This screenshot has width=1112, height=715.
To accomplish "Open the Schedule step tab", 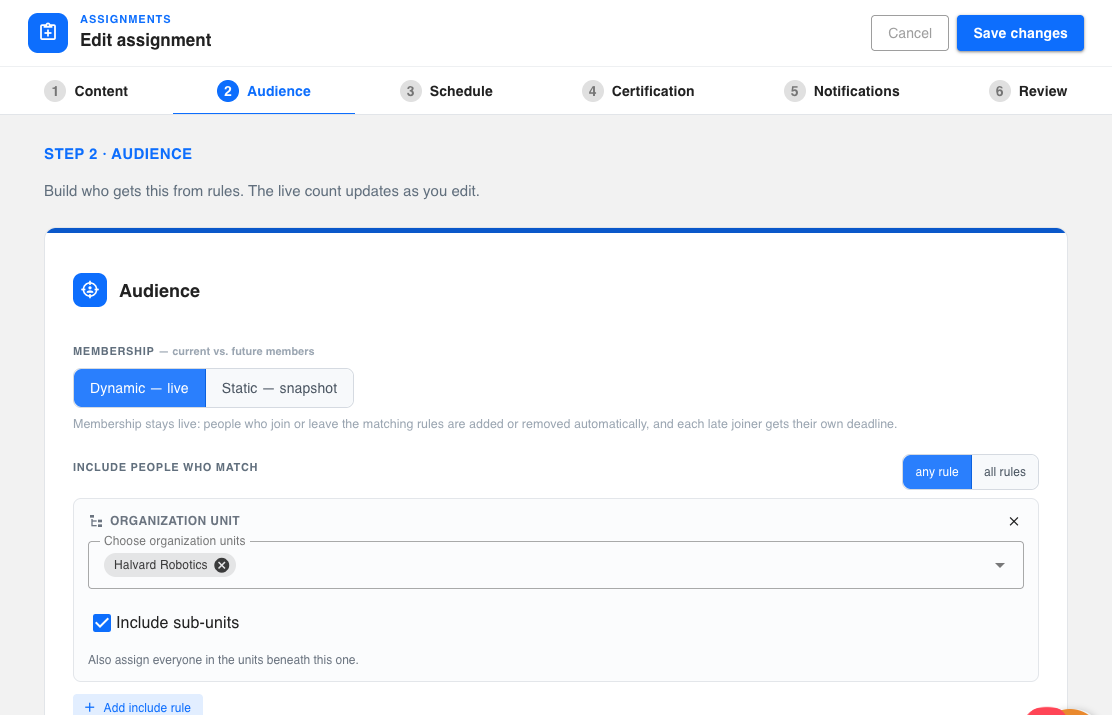I will click(446, 91).
